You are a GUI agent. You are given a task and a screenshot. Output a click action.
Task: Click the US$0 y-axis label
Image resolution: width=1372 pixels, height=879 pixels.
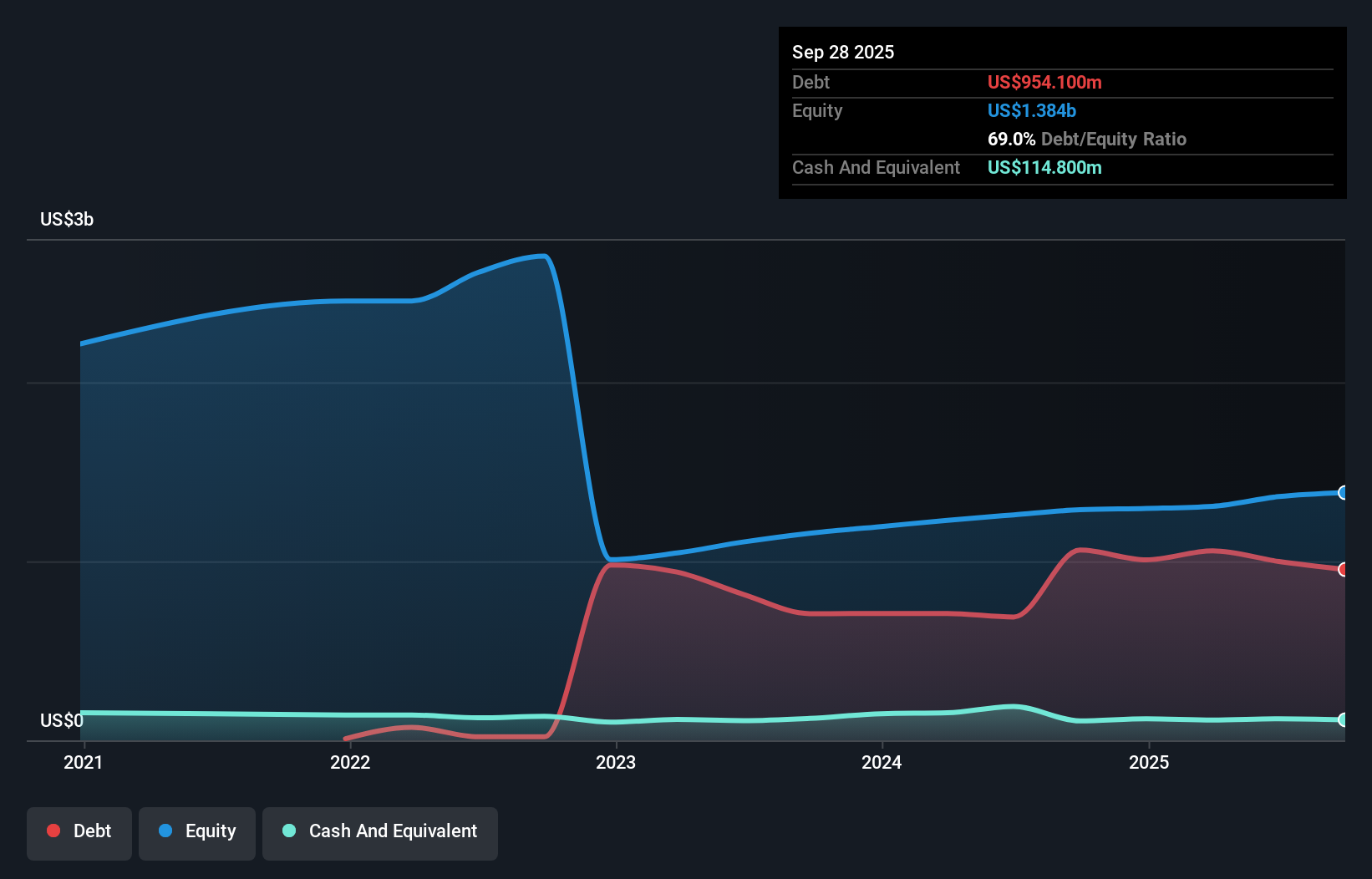(x=62, y=720)
